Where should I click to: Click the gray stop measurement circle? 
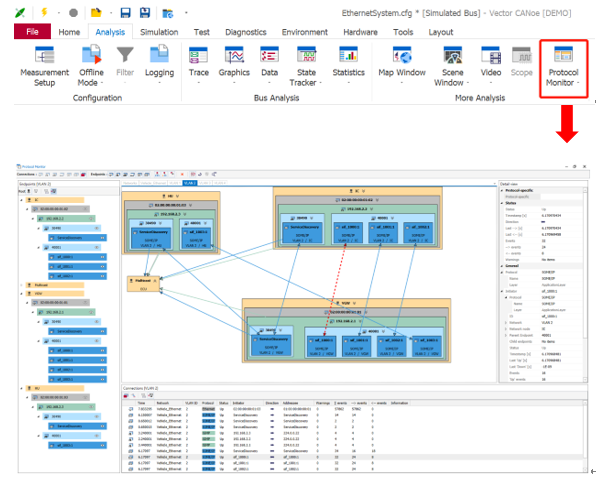73,13
